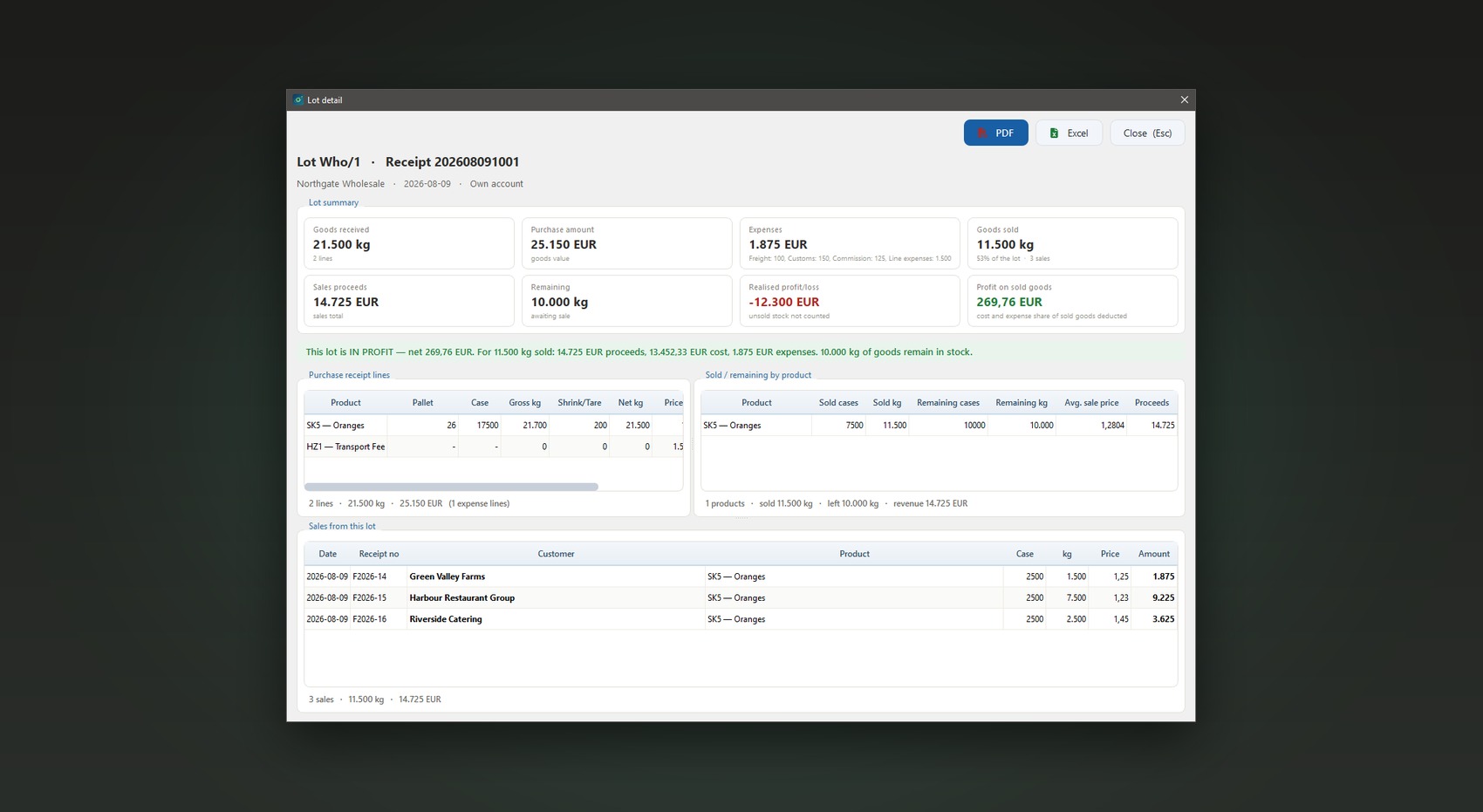Click the Sold cases column header
The height and width of the screenshot is (812, 1483).
[x=838, y=402]
